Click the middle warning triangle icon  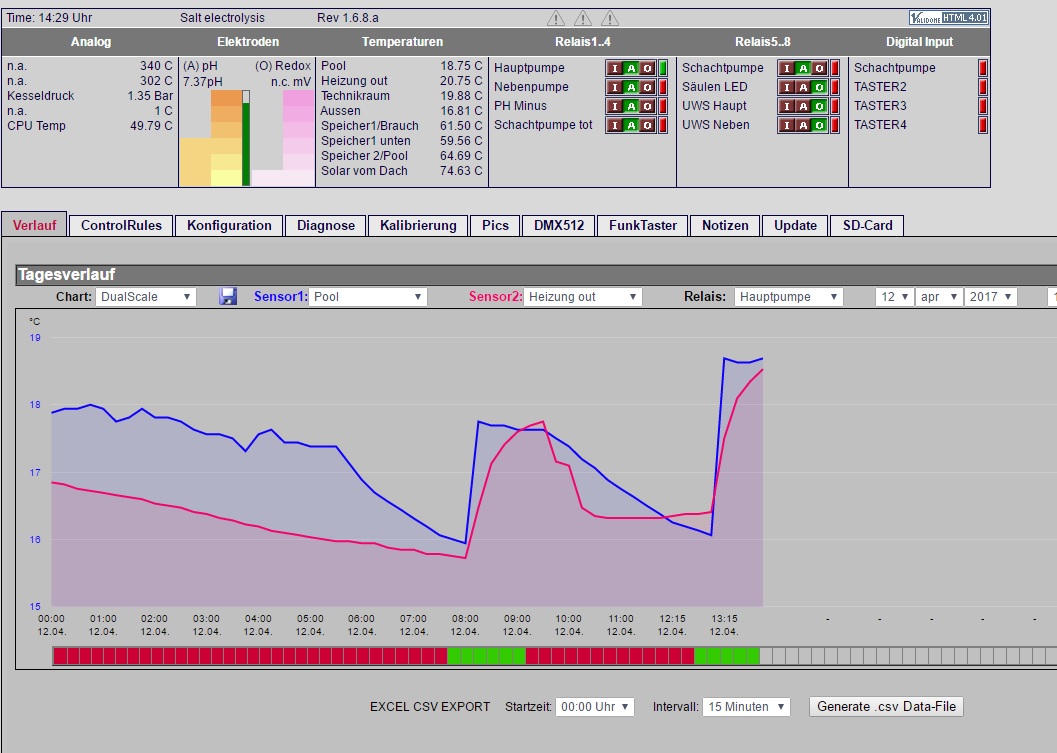[x=582, y=18]
